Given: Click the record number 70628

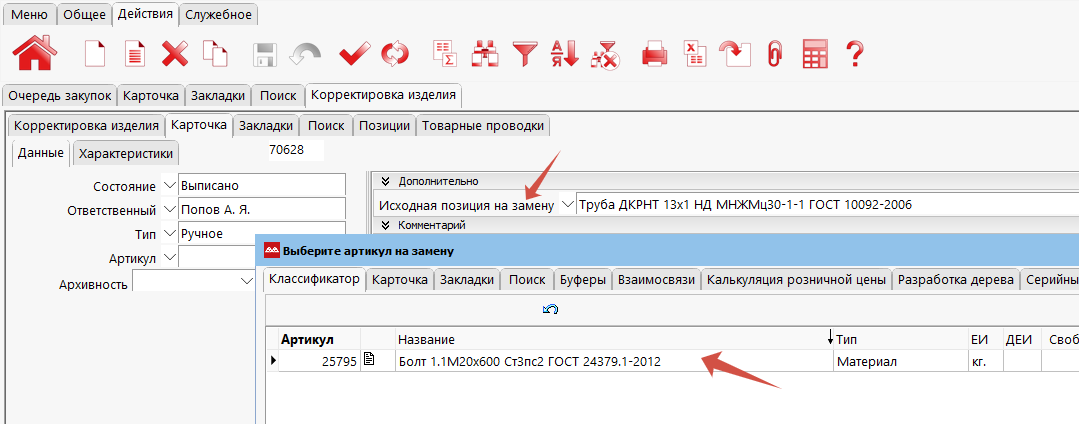Looking at the screenshot, I should 296,150.
